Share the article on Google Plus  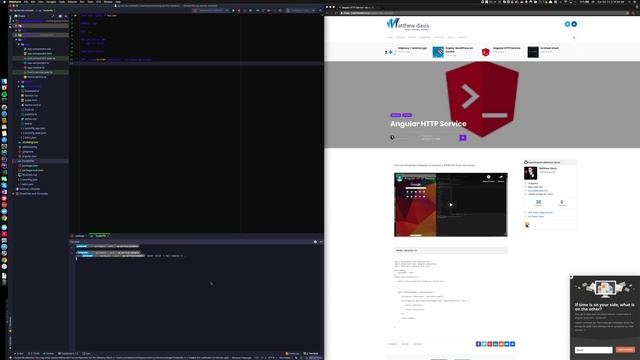[x=490, y=344]
